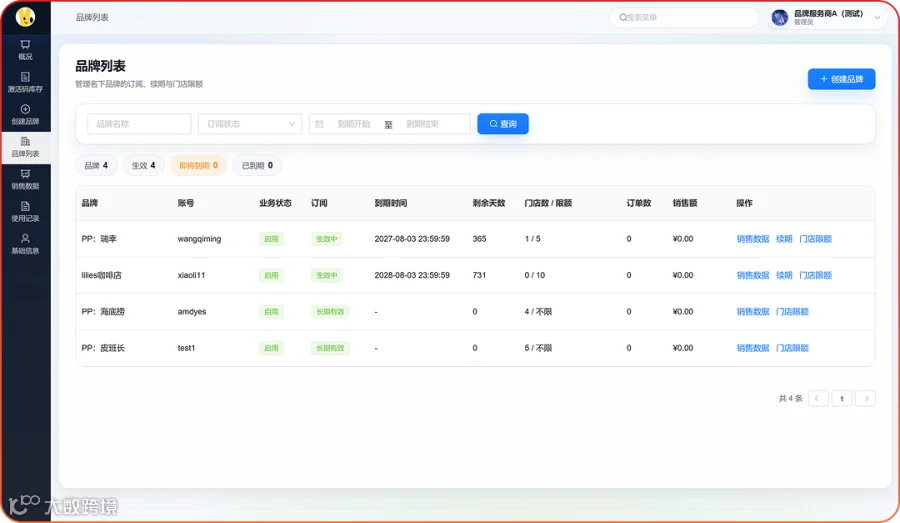The height and width of the screenshot is (523, 900).
Task: Click 续期 for PP: 瑞幸
Action: [x=784, y=239]
